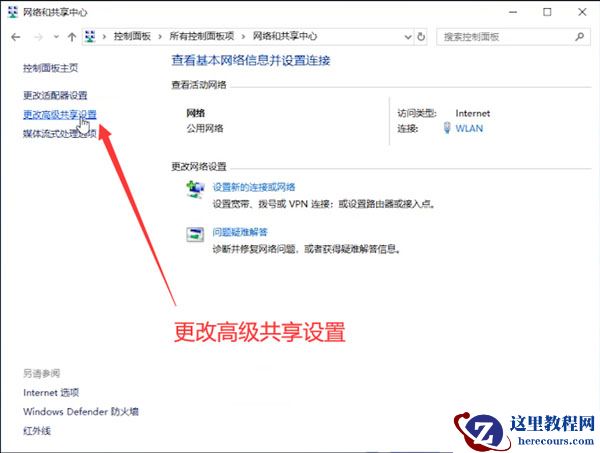Click the new connection setup icon

coord(195,189)
